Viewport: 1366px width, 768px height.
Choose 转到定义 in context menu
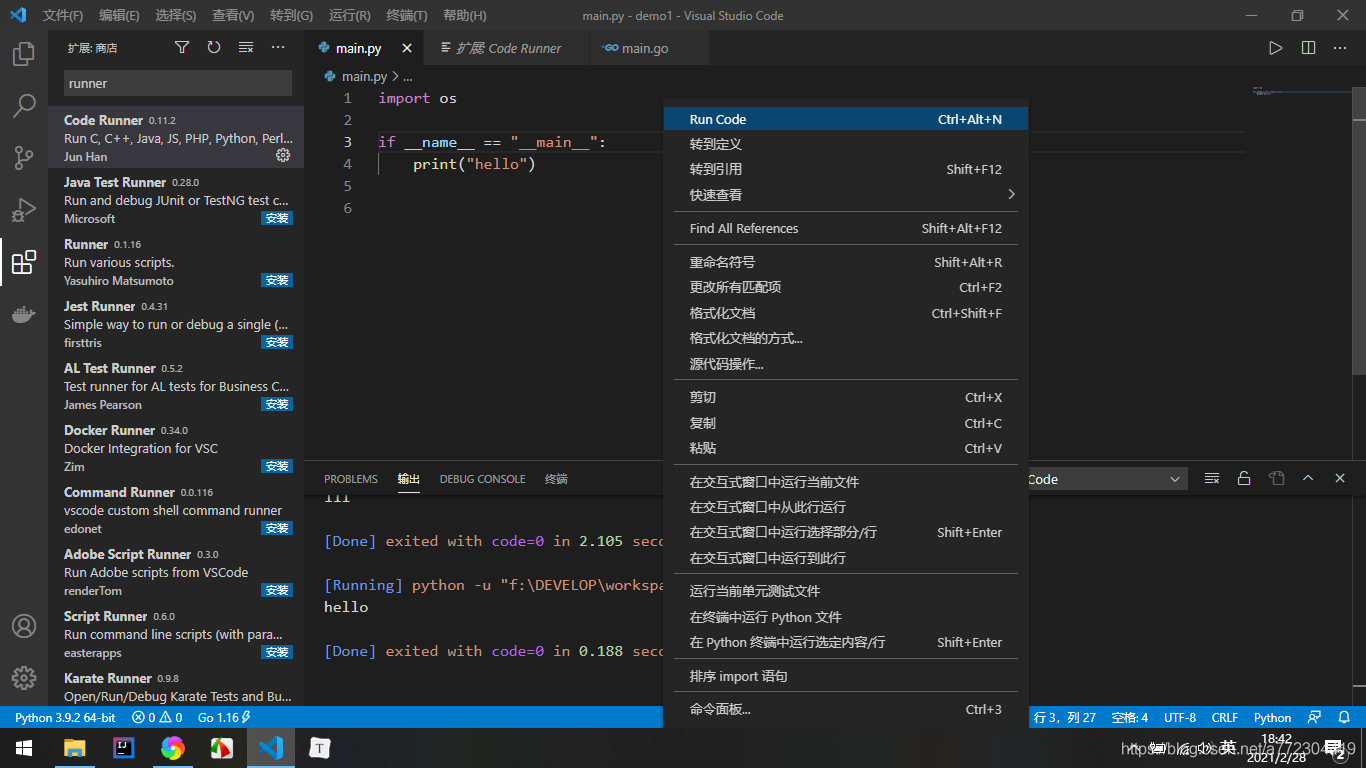845,144
